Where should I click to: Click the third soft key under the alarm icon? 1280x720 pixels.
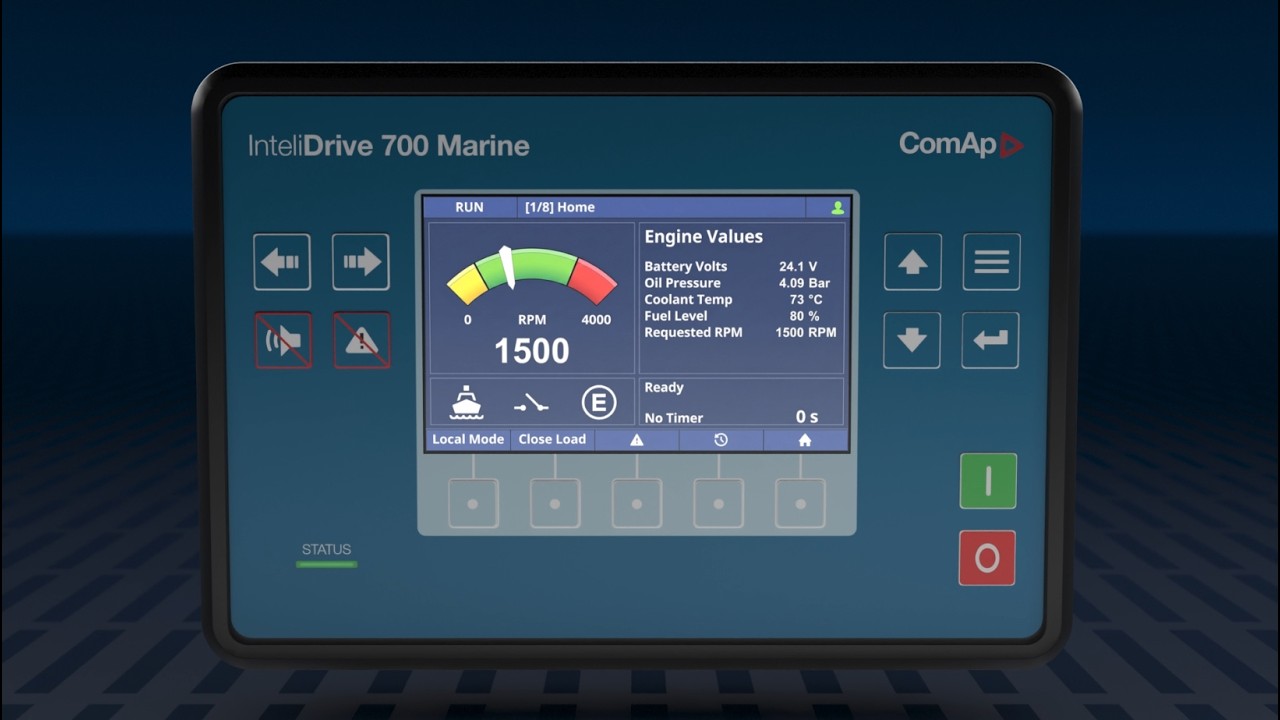coord(637,503)
